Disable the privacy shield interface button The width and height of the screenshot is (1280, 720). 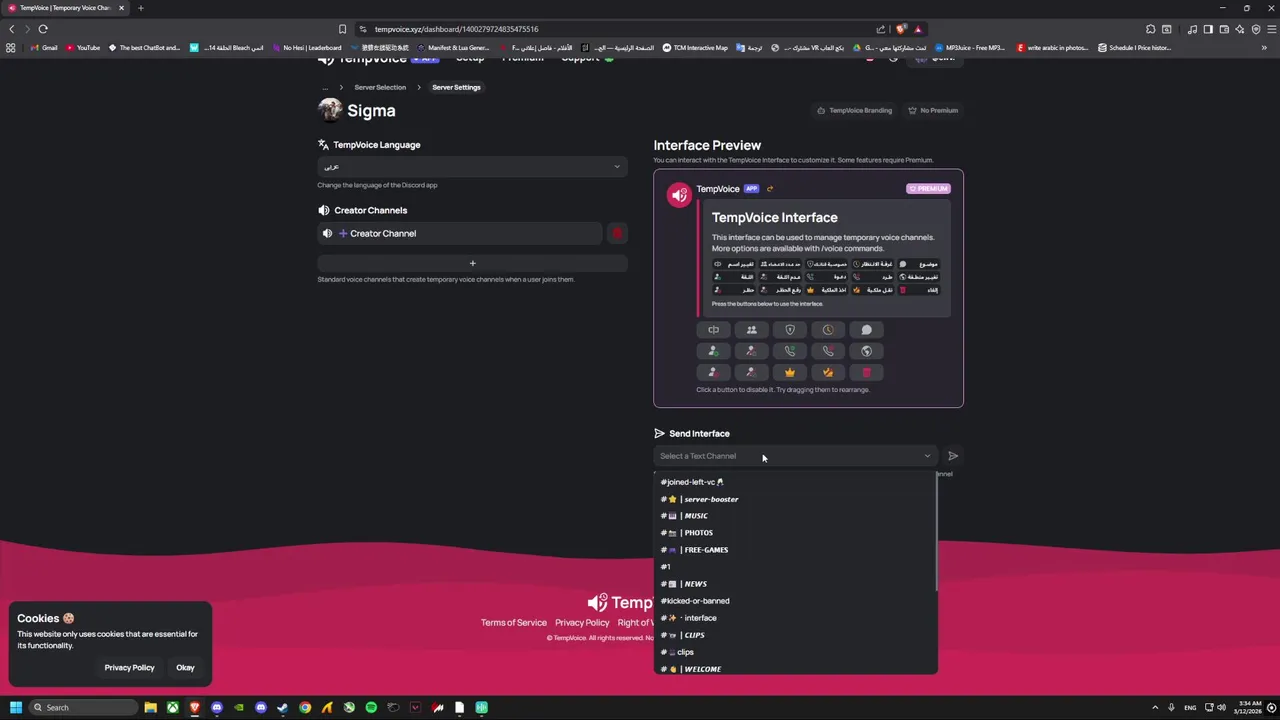pos(790,330)
